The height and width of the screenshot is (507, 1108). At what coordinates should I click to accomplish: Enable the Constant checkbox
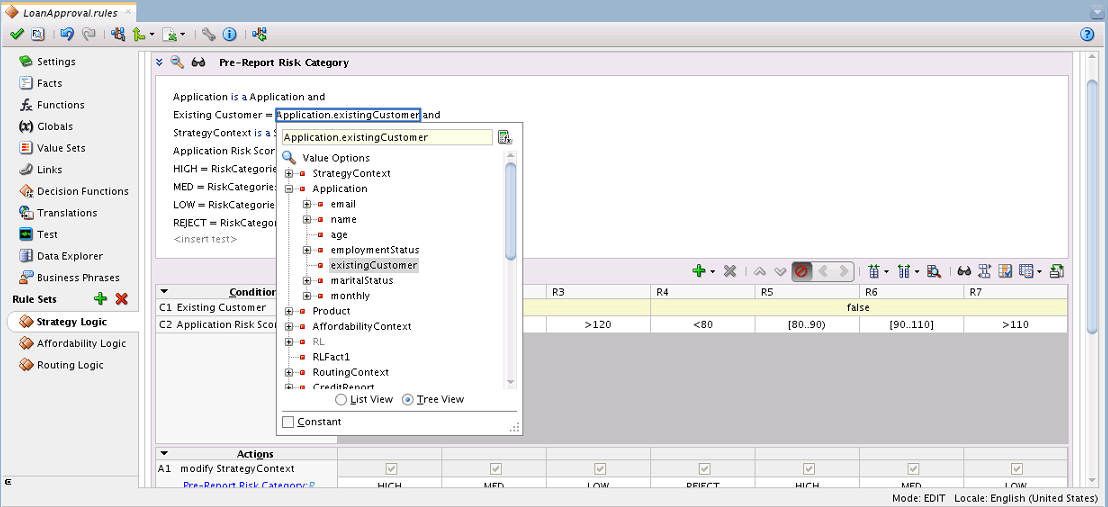point(288,422)
